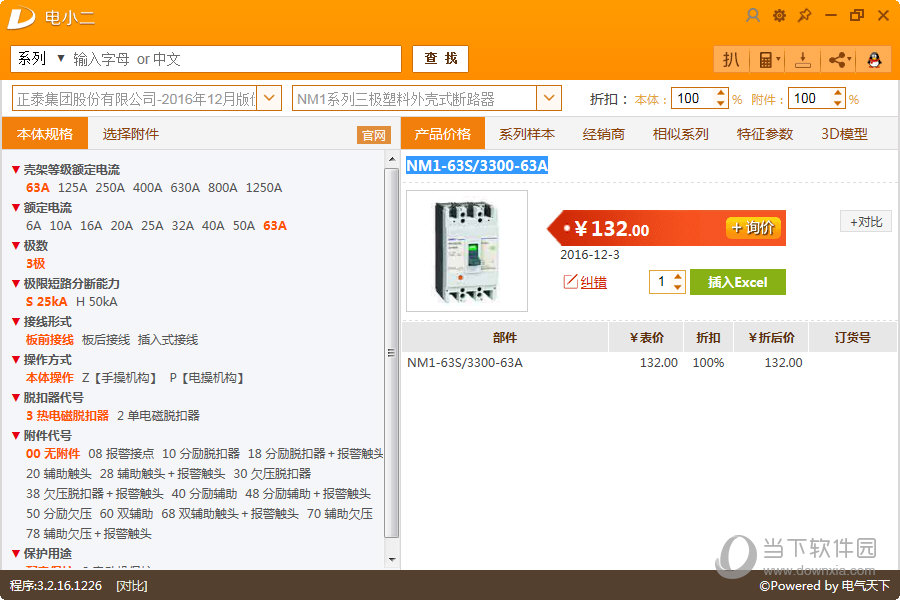This screenshot has width=900, height=600.
Task: Open the share icon menu
Action: [x=838, y=59]
